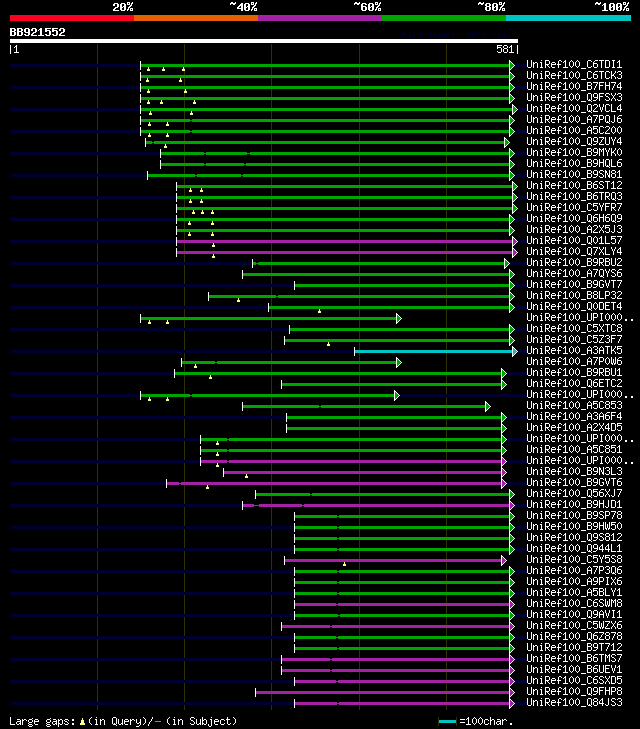Click the UniRef100_B9HJD1 label
This screenshot has width=640, height=729.
tap(574, 504)
